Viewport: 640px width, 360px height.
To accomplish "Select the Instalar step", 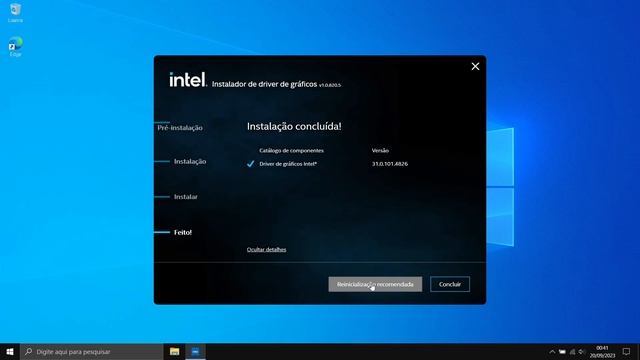I will [x=186, y=197].
